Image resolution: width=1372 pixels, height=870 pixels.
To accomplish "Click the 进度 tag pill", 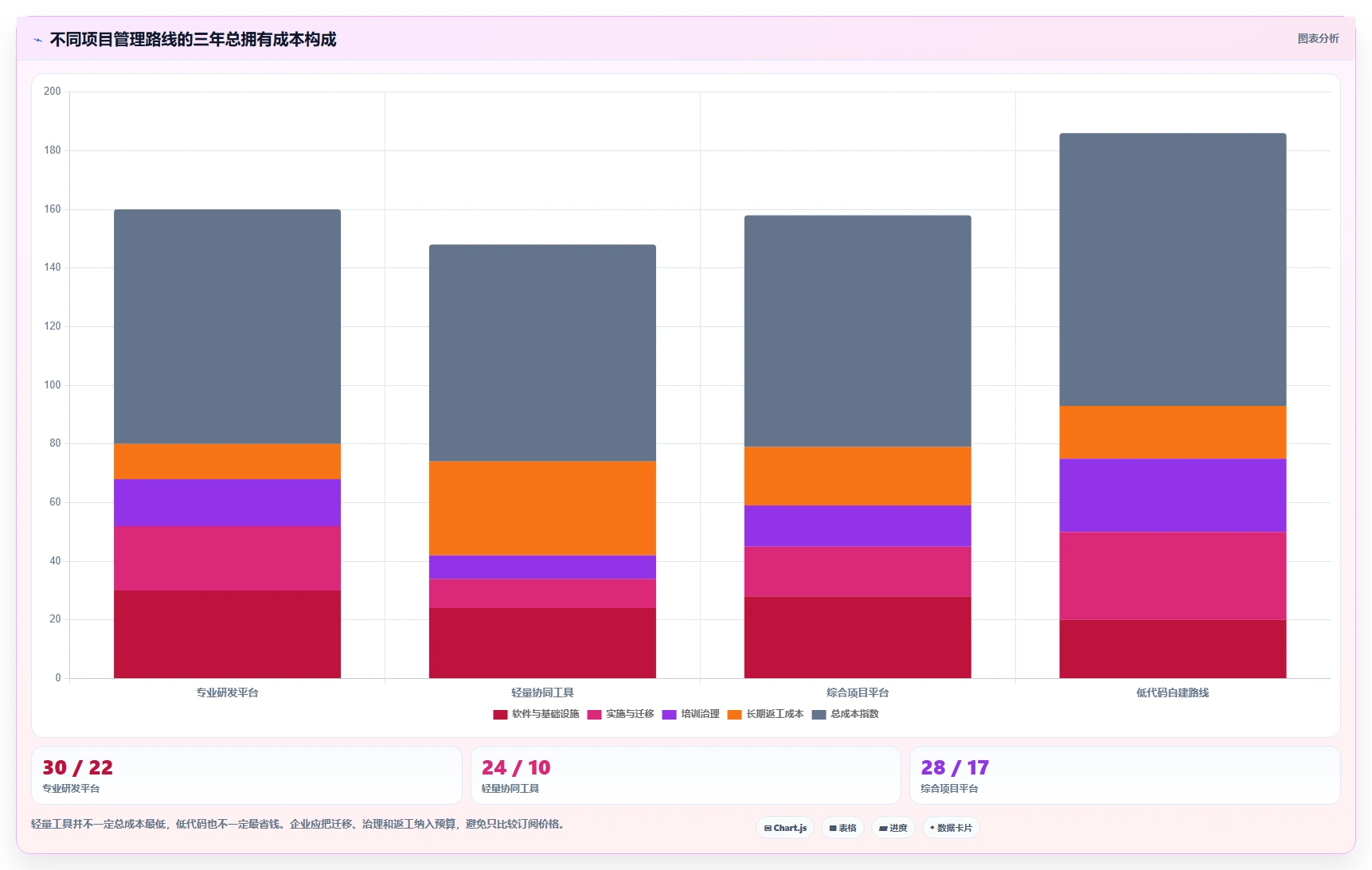I will tap(893, 828).
